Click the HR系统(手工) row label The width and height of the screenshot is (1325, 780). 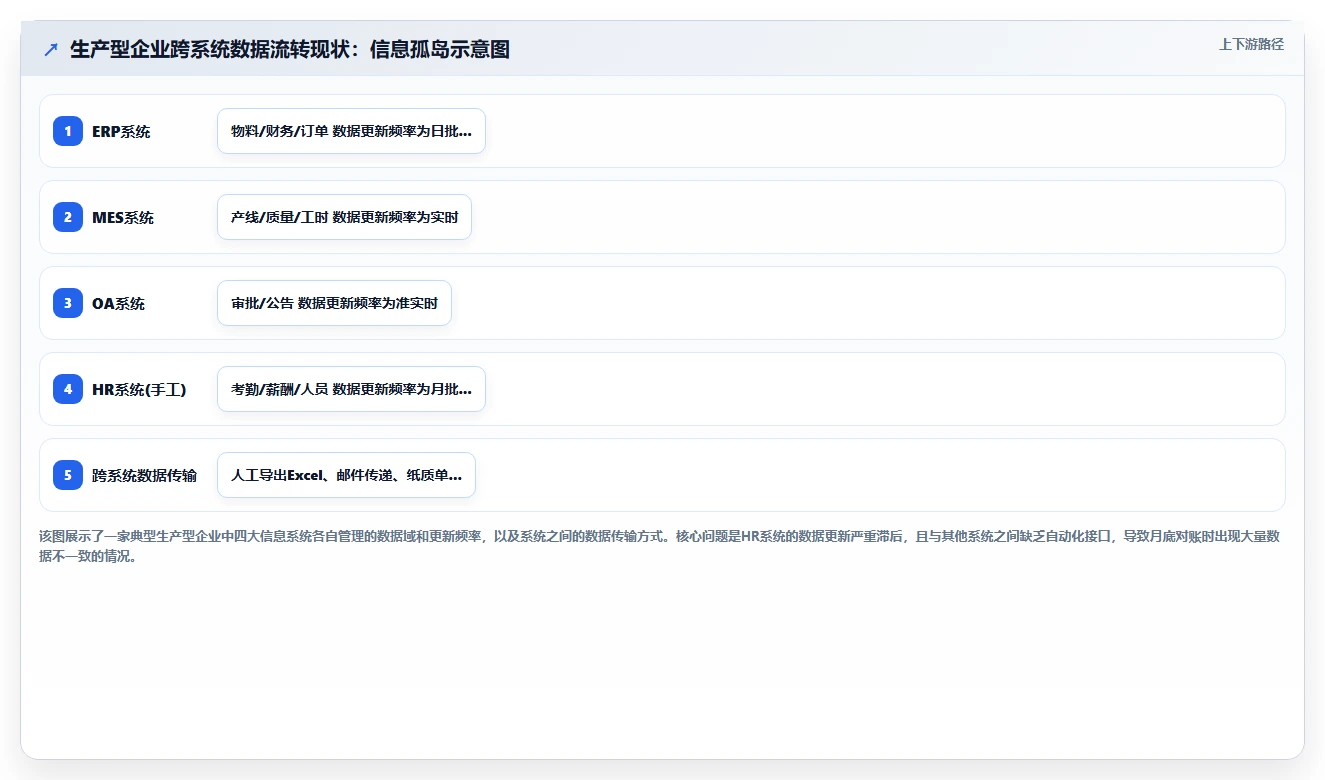(139, 389)
